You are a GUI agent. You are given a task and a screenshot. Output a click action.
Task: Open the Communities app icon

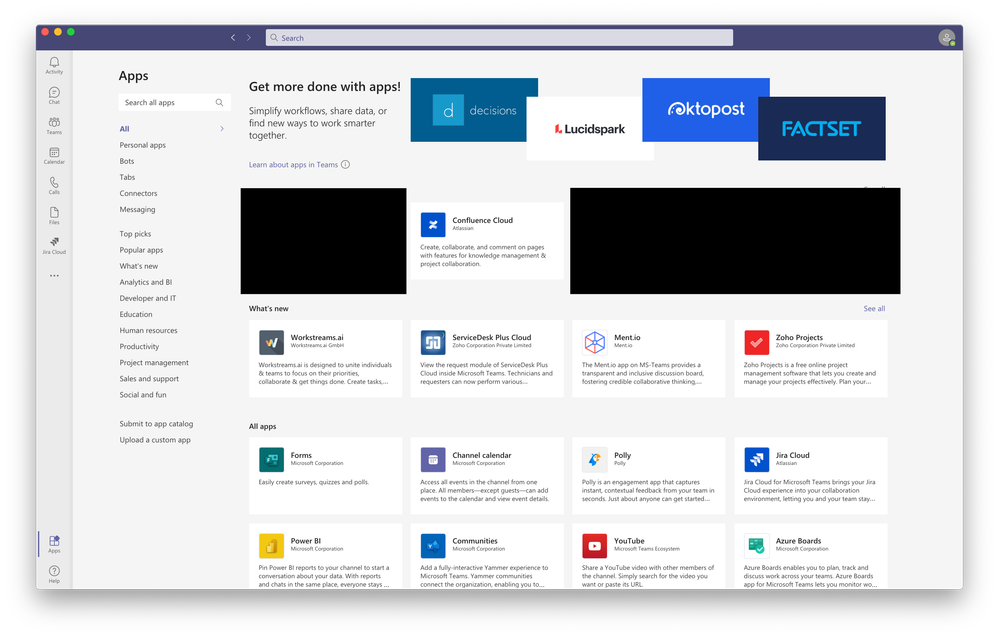coord(433,545)
